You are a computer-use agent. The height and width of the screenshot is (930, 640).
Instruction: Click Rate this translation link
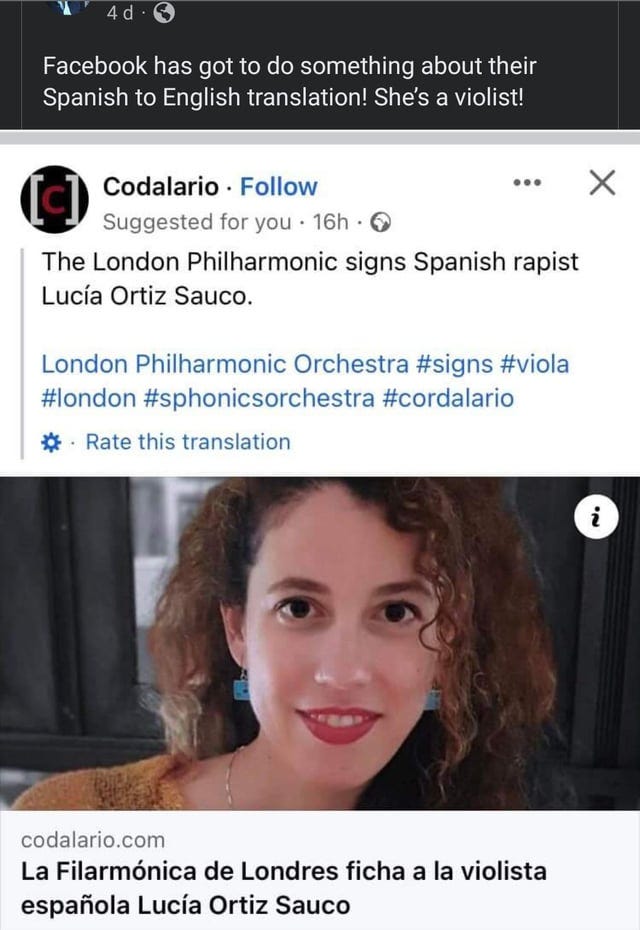point(188,442)
